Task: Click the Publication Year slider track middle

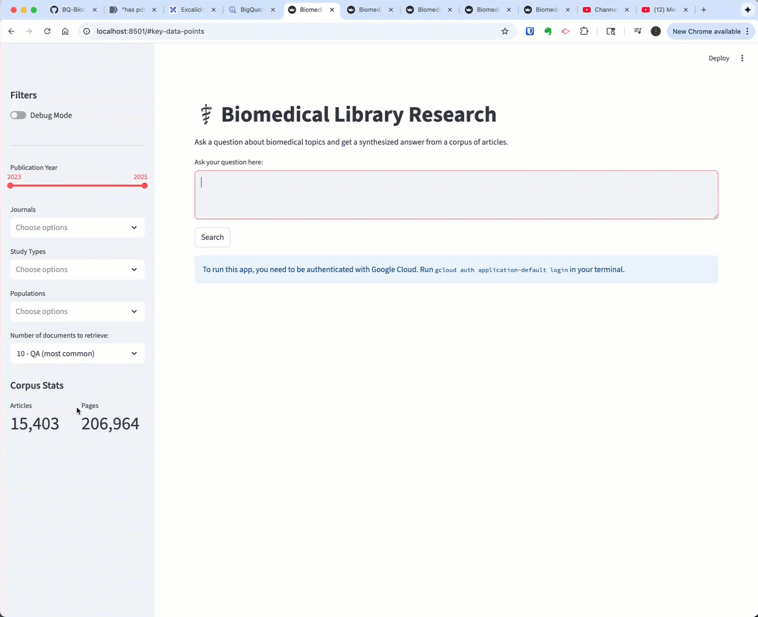Action: (x=77, y=186)
